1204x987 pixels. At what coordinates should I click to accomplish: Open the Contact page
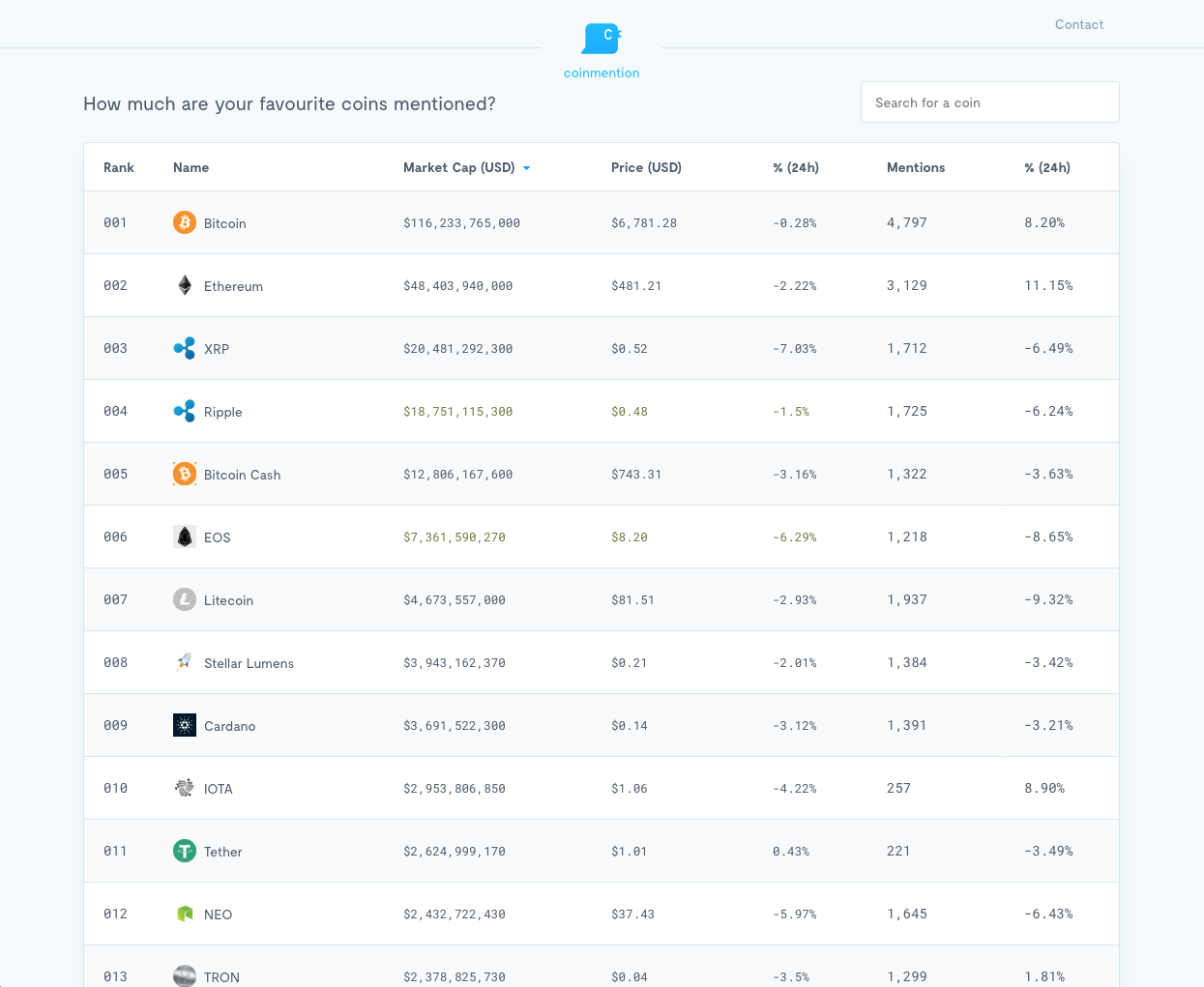tap(1079, 24)
